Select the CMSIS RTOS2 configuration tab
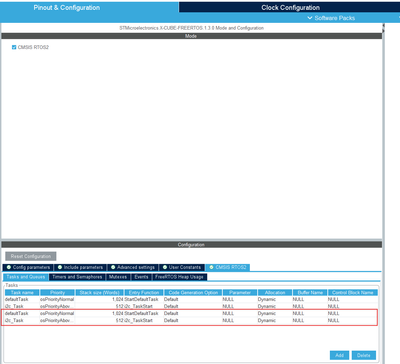The width and height of the screenshot is (400, 364). [x=228, y=267]
